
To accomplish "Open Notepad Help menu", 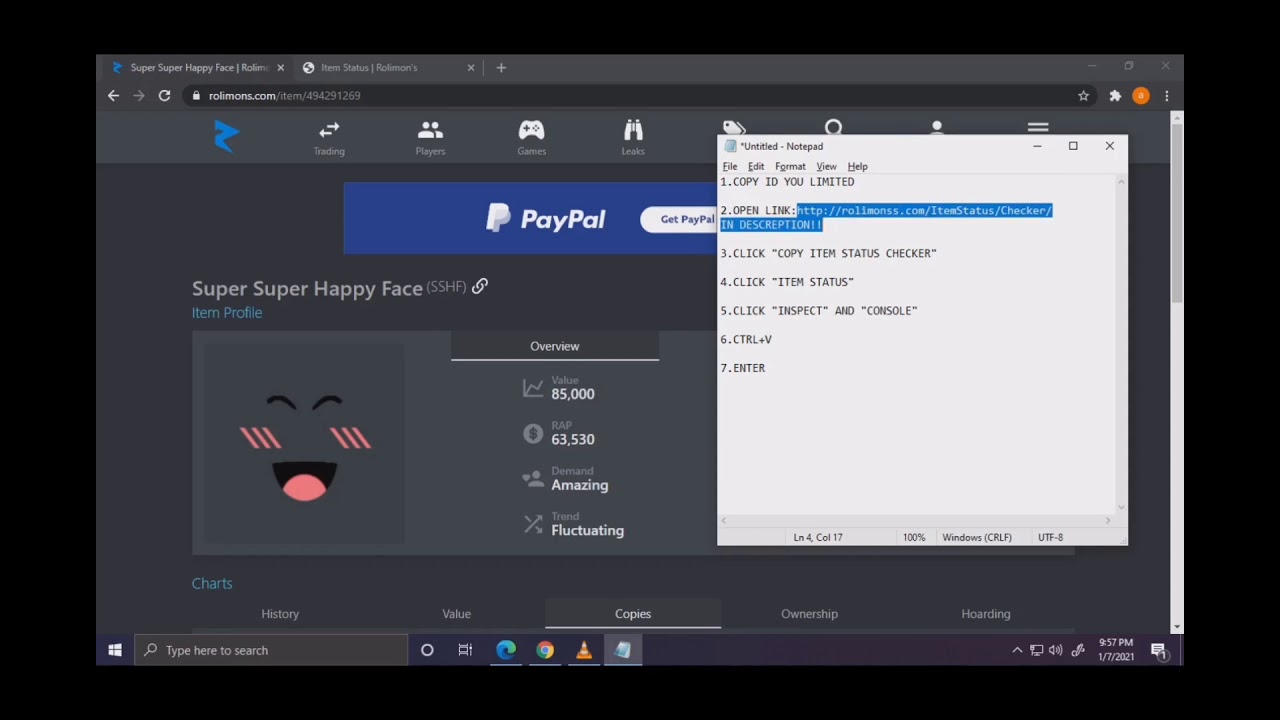I will click(857, 166).
